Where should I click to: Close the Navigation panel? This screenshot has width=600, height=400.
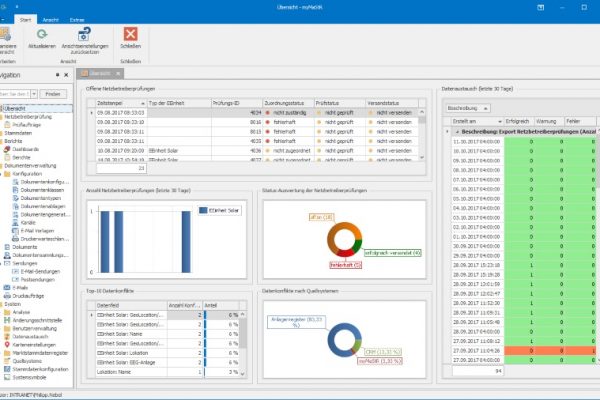pos(66,75)
